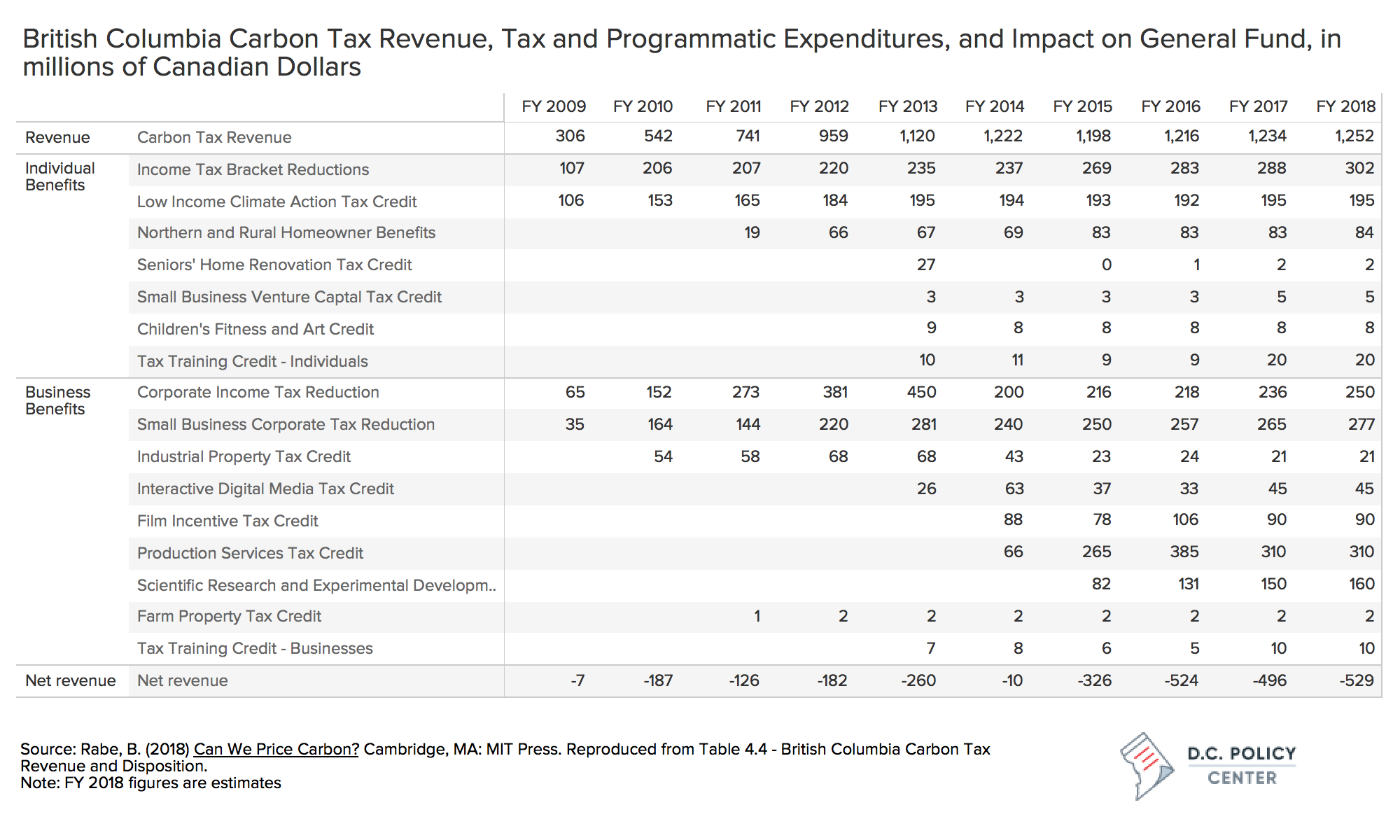1400x840 pixels.
Task: Select the FY 2017 column header
Action: point(1259,106)
